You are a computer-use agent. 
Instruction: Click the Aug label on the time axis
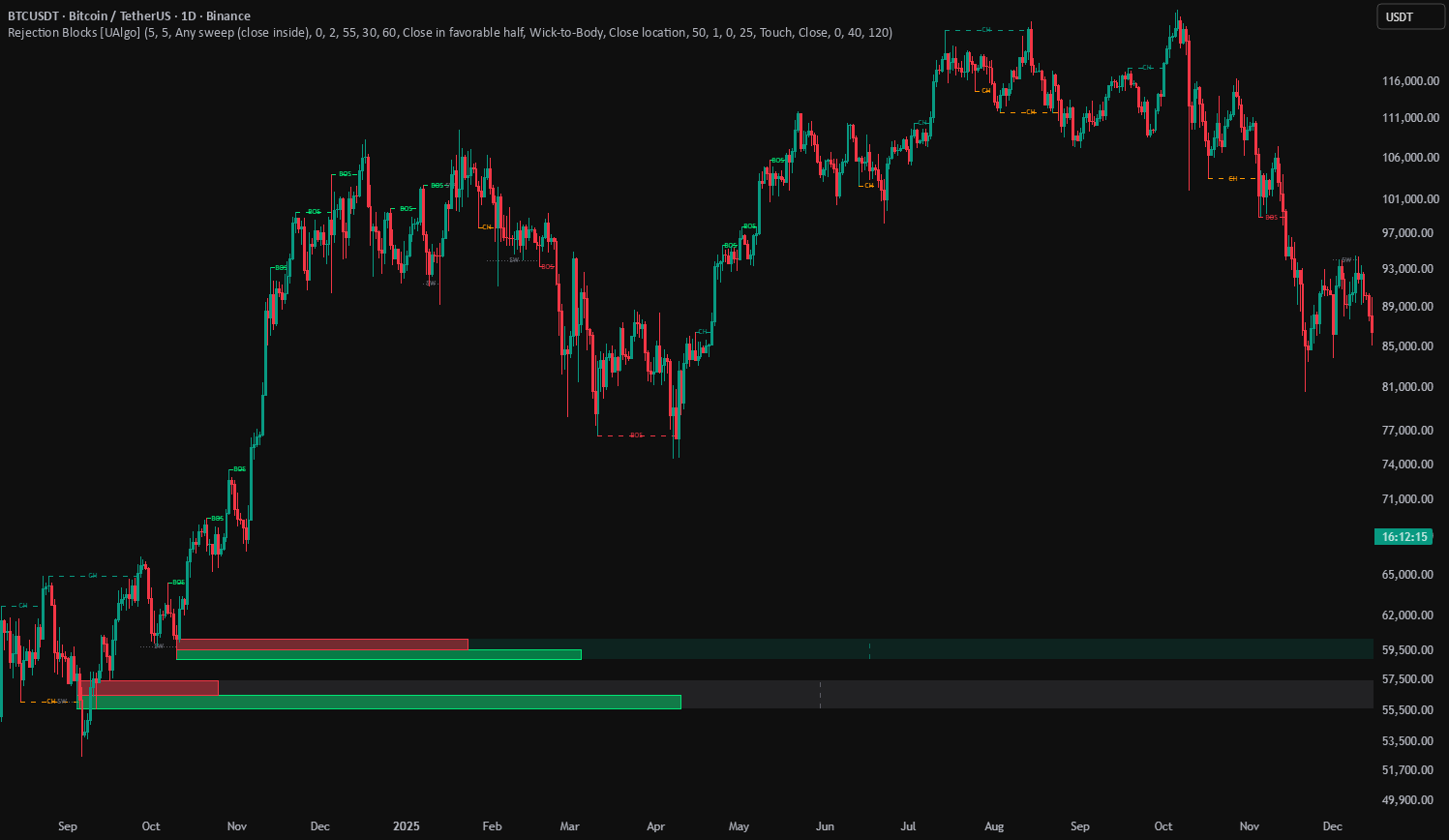994,826
